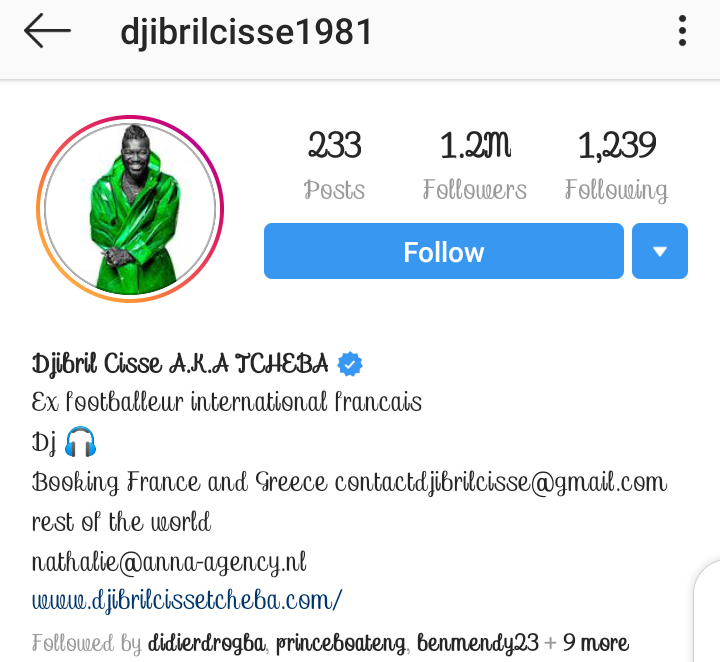Viewport: 720px width, 662px height.
Task: Open the 233 Posts count
Action: click(x=334, y=165)
